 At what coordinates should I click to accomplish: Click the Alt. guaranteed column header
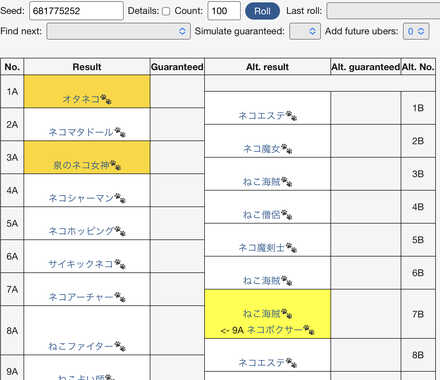366,67
